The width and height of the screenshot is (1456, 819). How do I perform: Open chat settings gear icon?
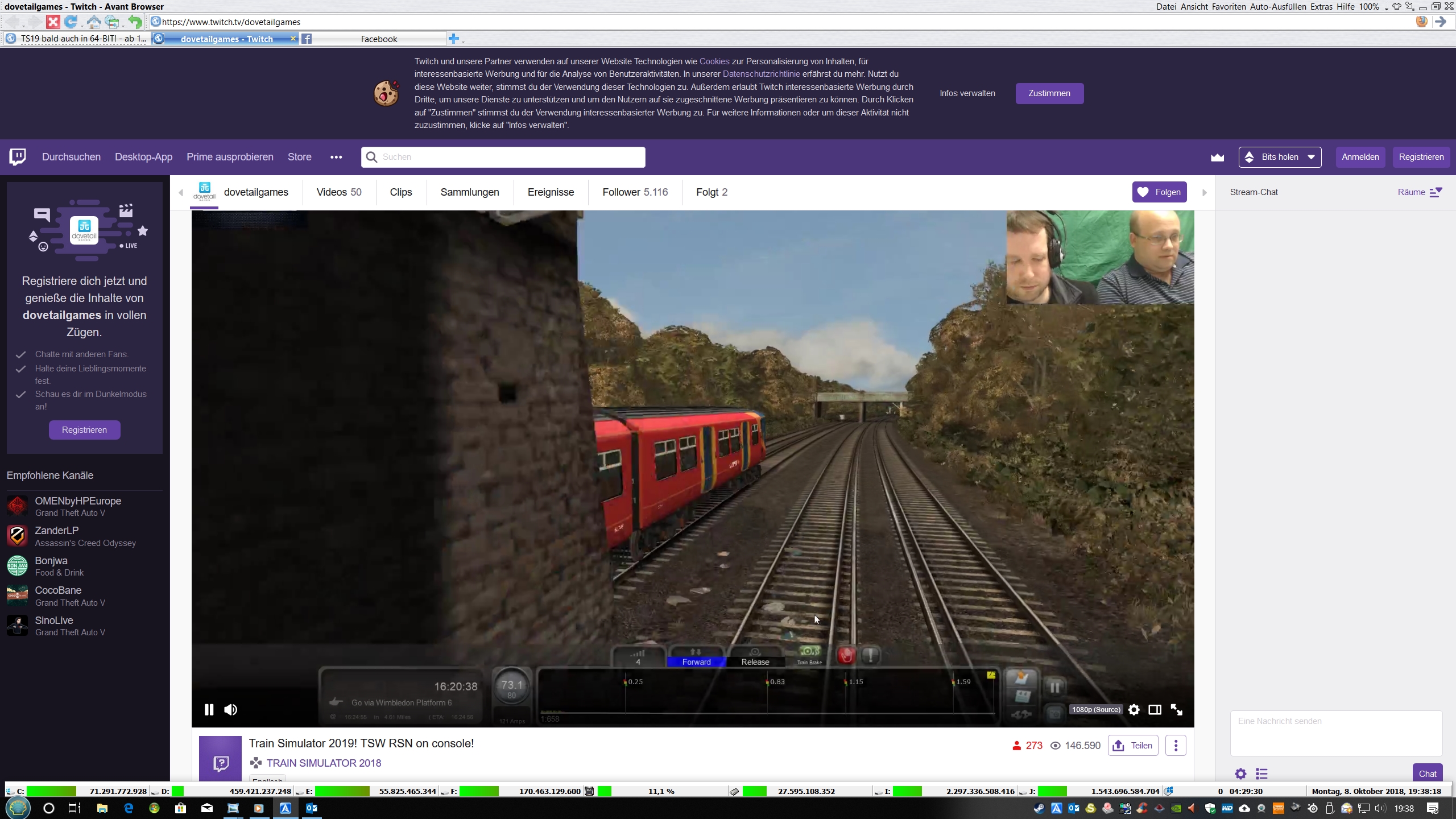(x=1240, y=773)
